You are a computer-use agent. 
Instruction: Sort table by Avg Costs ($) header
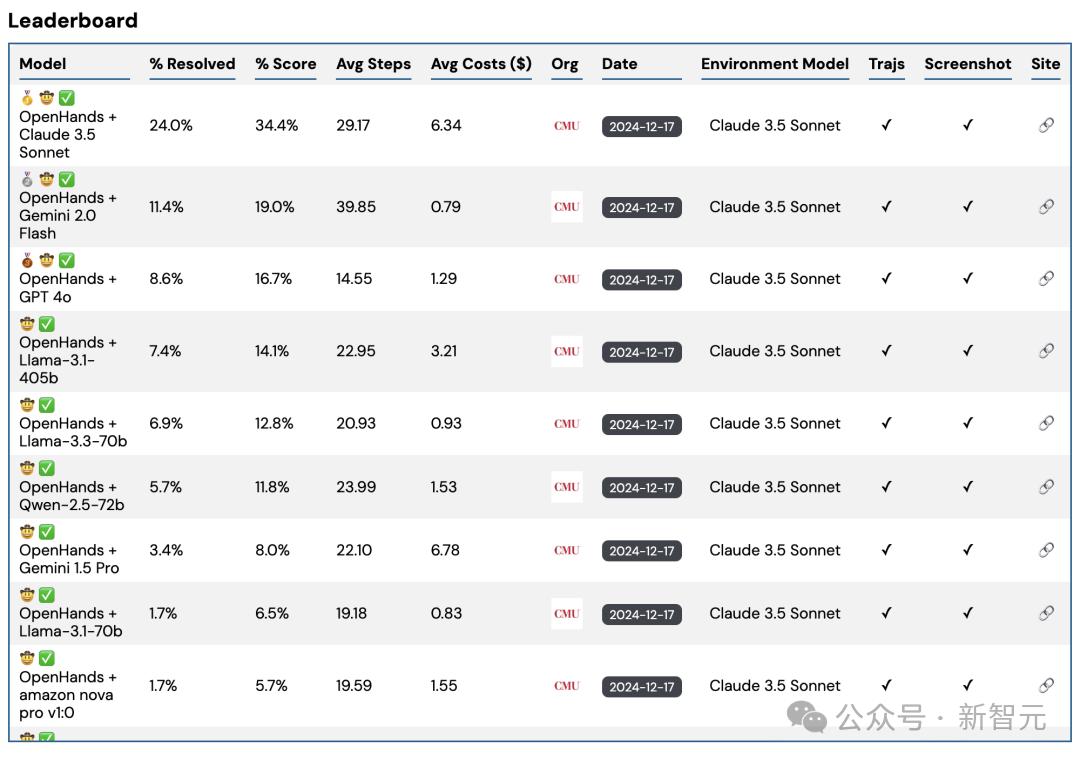[481, 64]
